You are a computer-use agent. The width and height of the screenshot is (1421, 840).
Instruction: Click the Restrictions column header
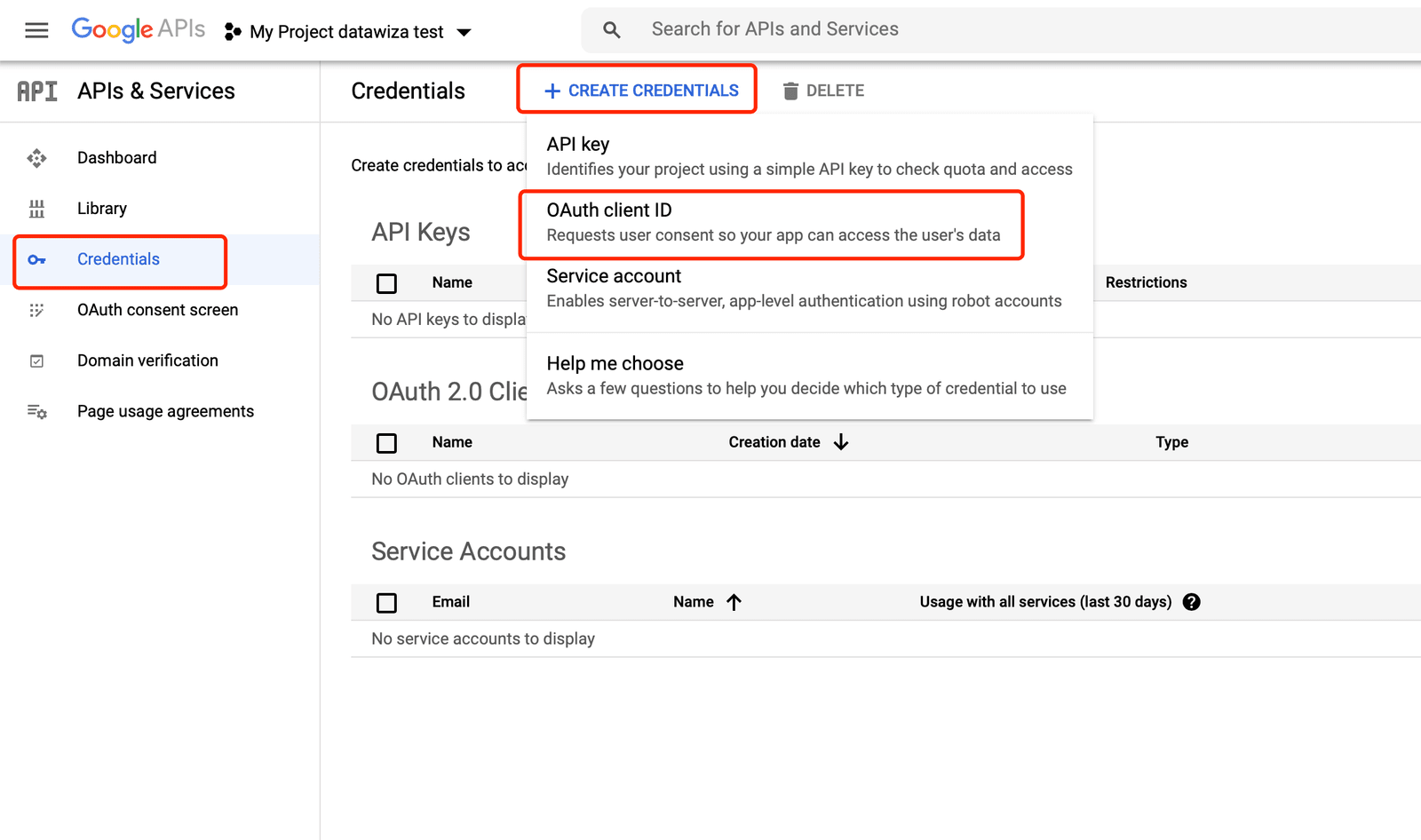1146,282
